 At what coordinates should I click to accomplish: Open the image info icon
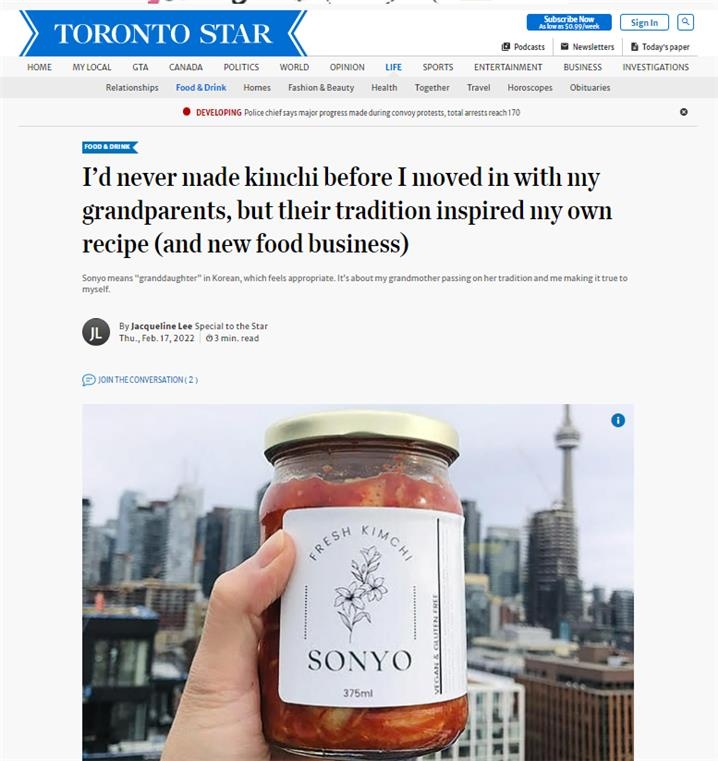click(x=618, y=420)
